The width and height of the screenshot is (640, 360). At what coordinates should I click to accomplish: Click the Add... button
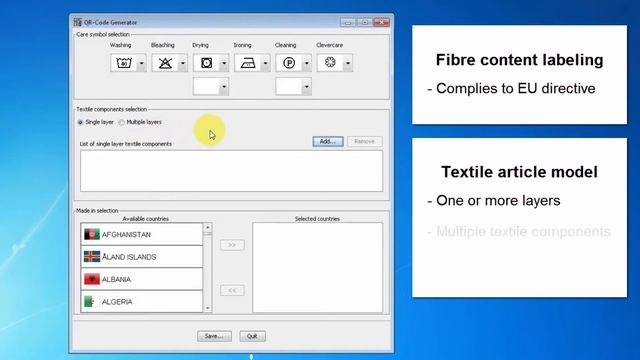tap(328, 141)
